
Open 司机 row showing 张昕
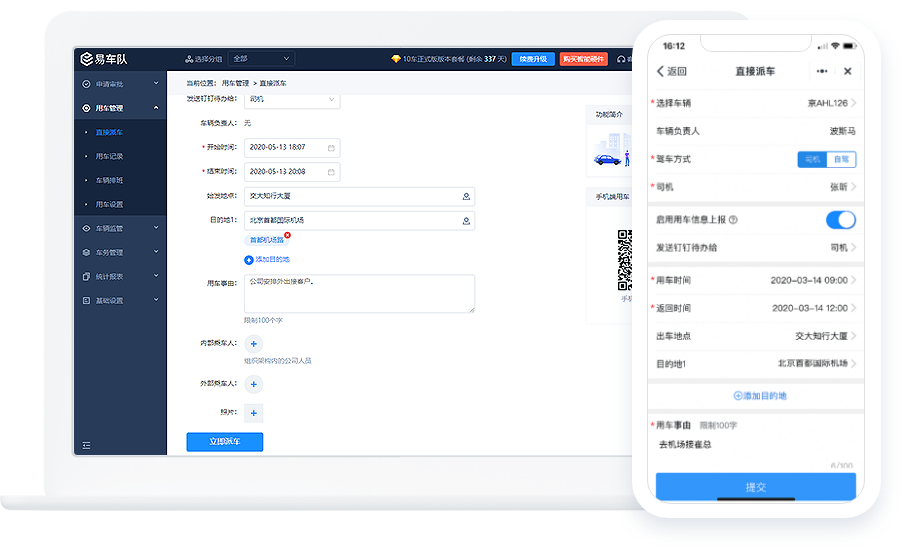(x=756, y=187)
